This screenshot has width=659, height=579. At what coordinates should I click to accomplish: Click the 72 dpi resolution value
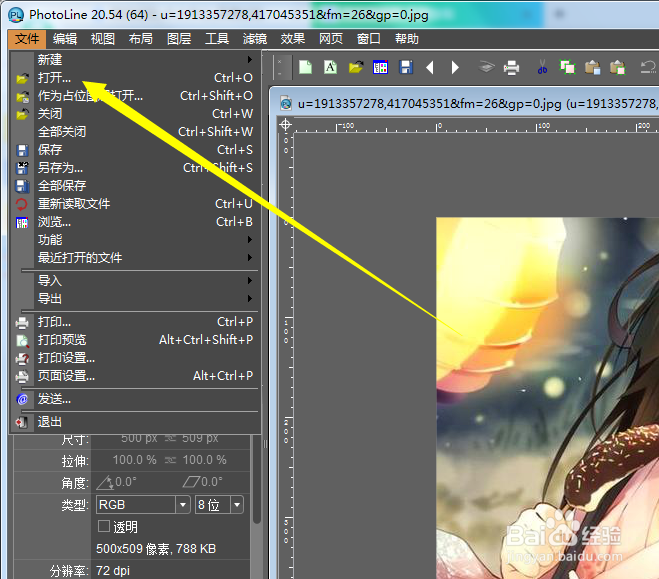coord(113,571)
